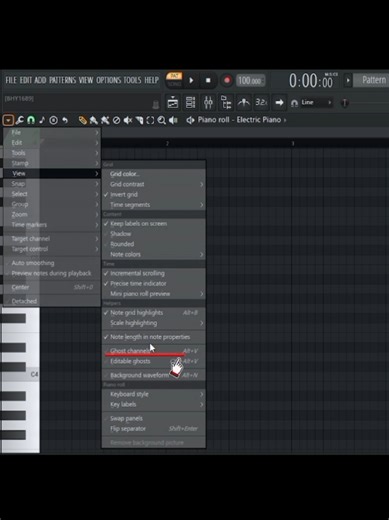Select the Mute tool speaker icon
The width and height of the screenshot is (389, 520).
tap(128, 120)
